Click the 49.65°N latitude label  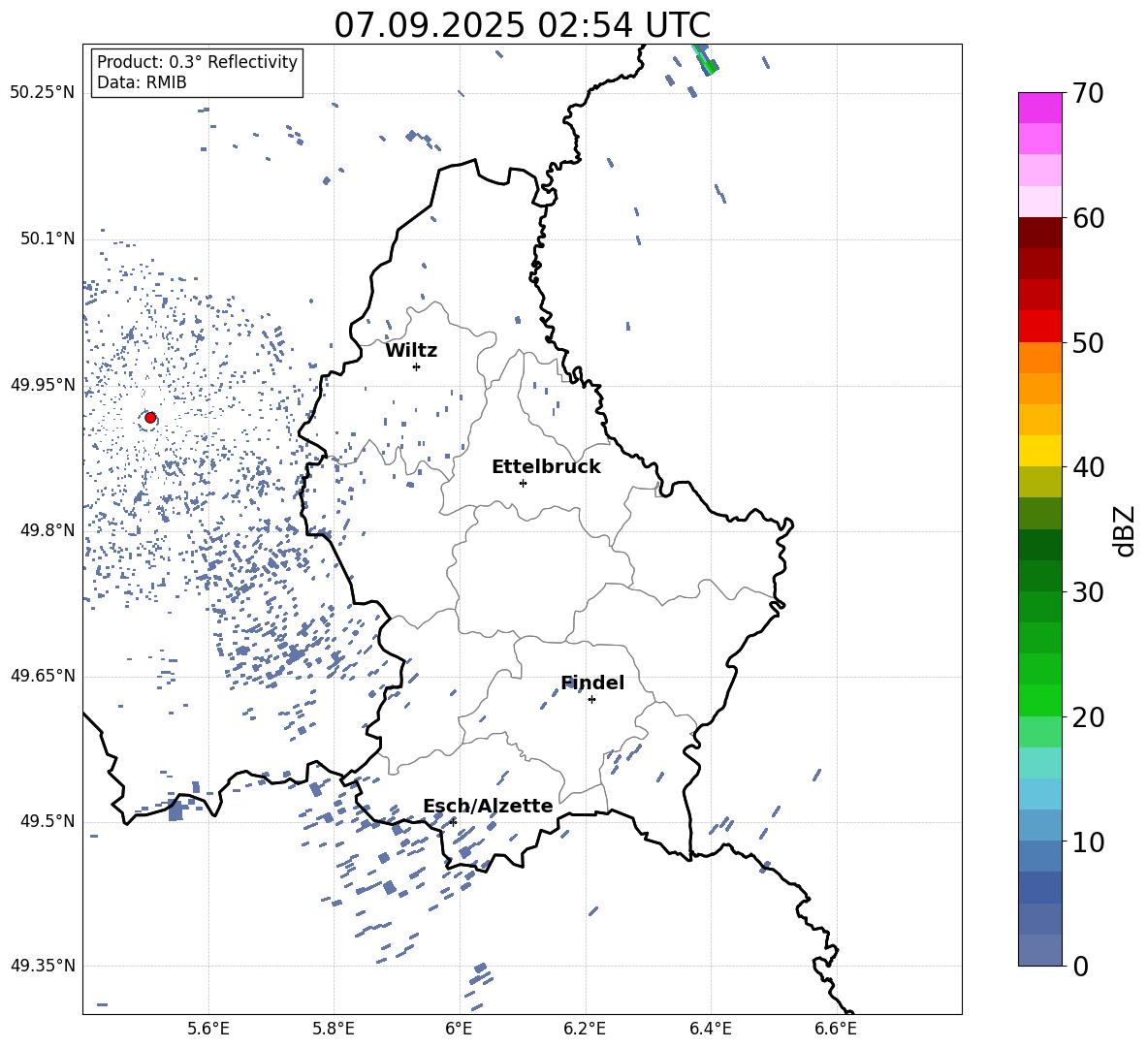point(43,676)
